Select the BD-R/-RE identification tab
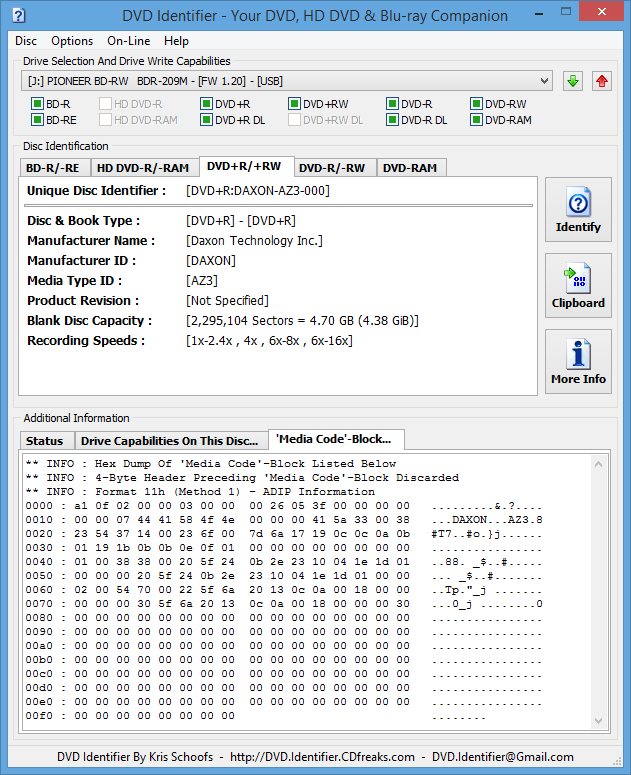 point(52,168)
